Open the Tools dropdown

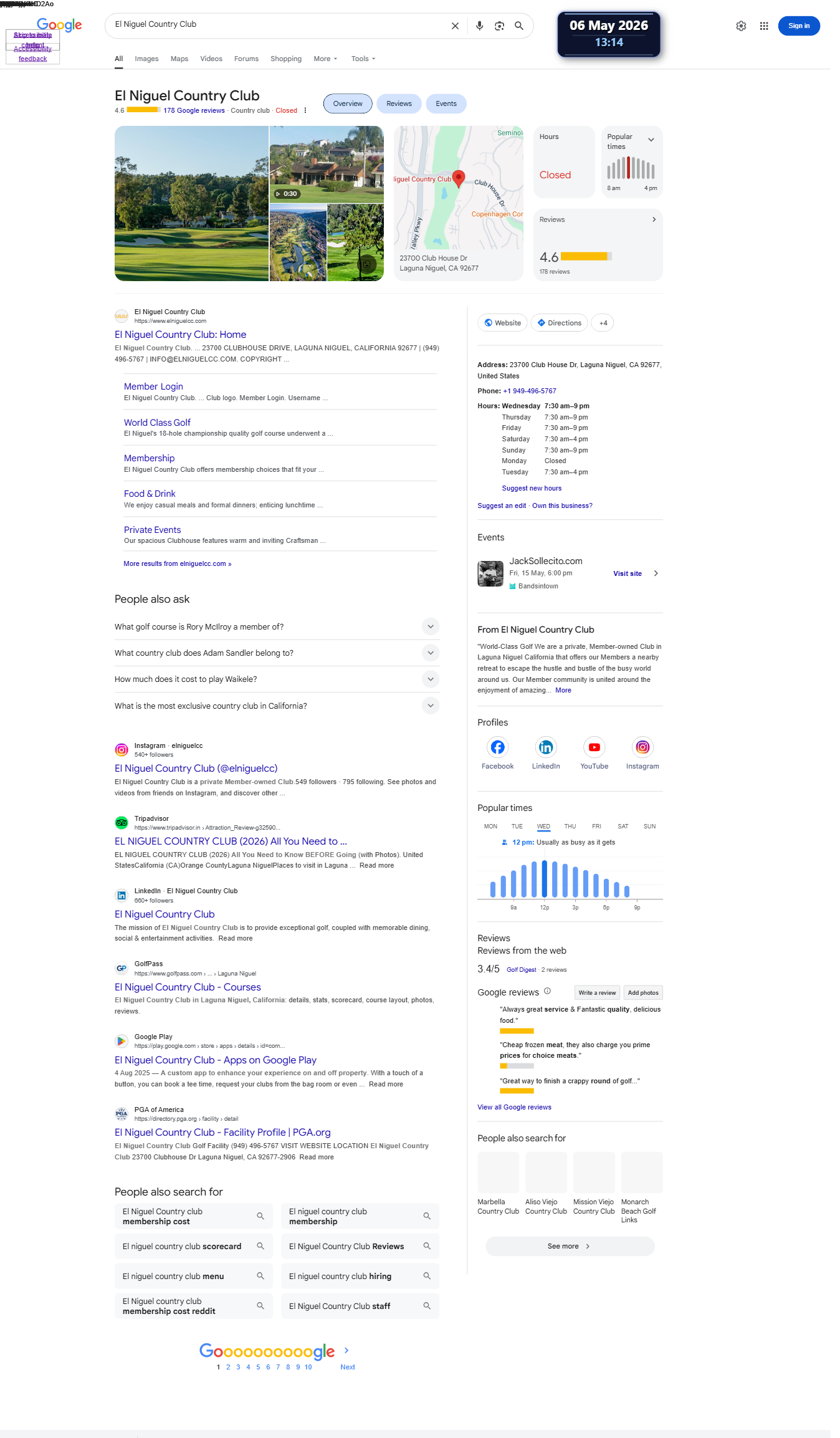click(x=363, y=59)
